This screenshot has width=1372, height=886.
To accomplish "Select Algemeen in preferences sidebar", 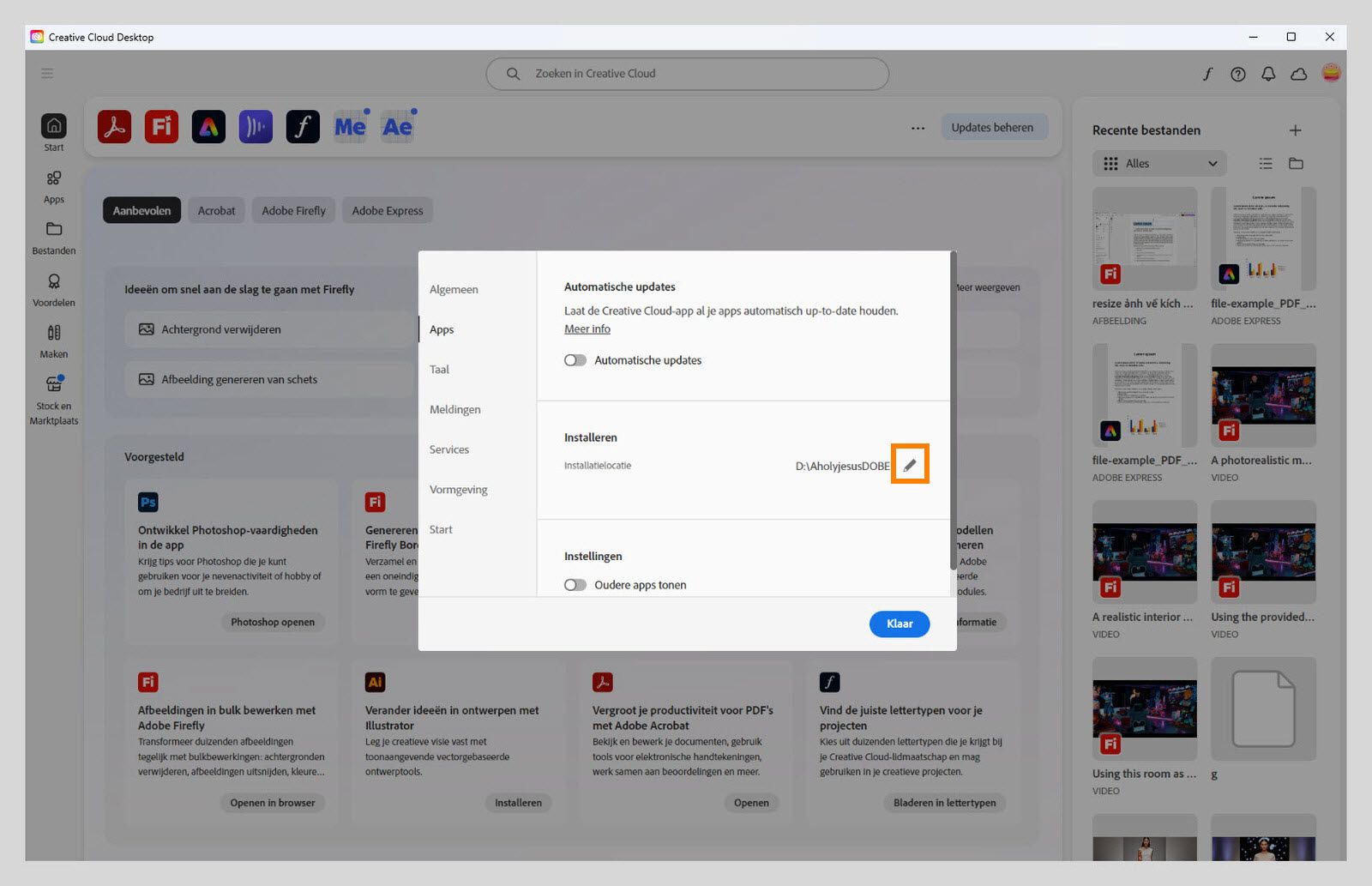I will 454,290.
